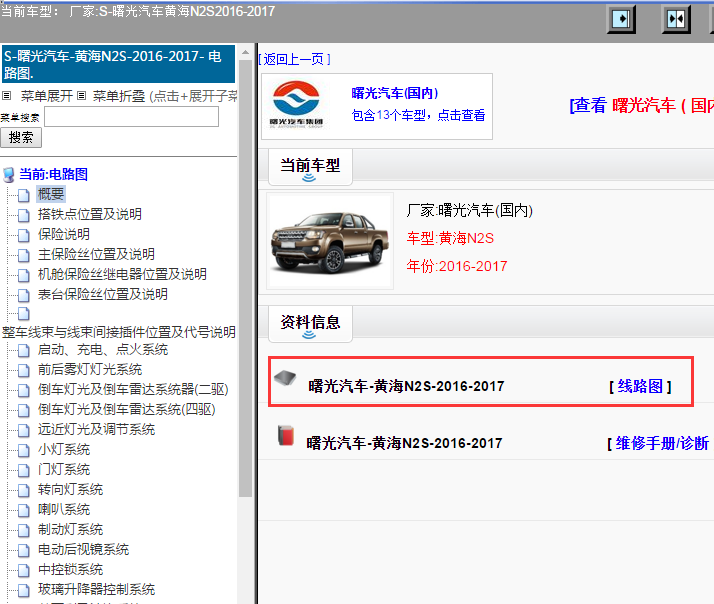
Task: Click the 黄海N2S pickup truck thumbnail
Action: (330, 241)
